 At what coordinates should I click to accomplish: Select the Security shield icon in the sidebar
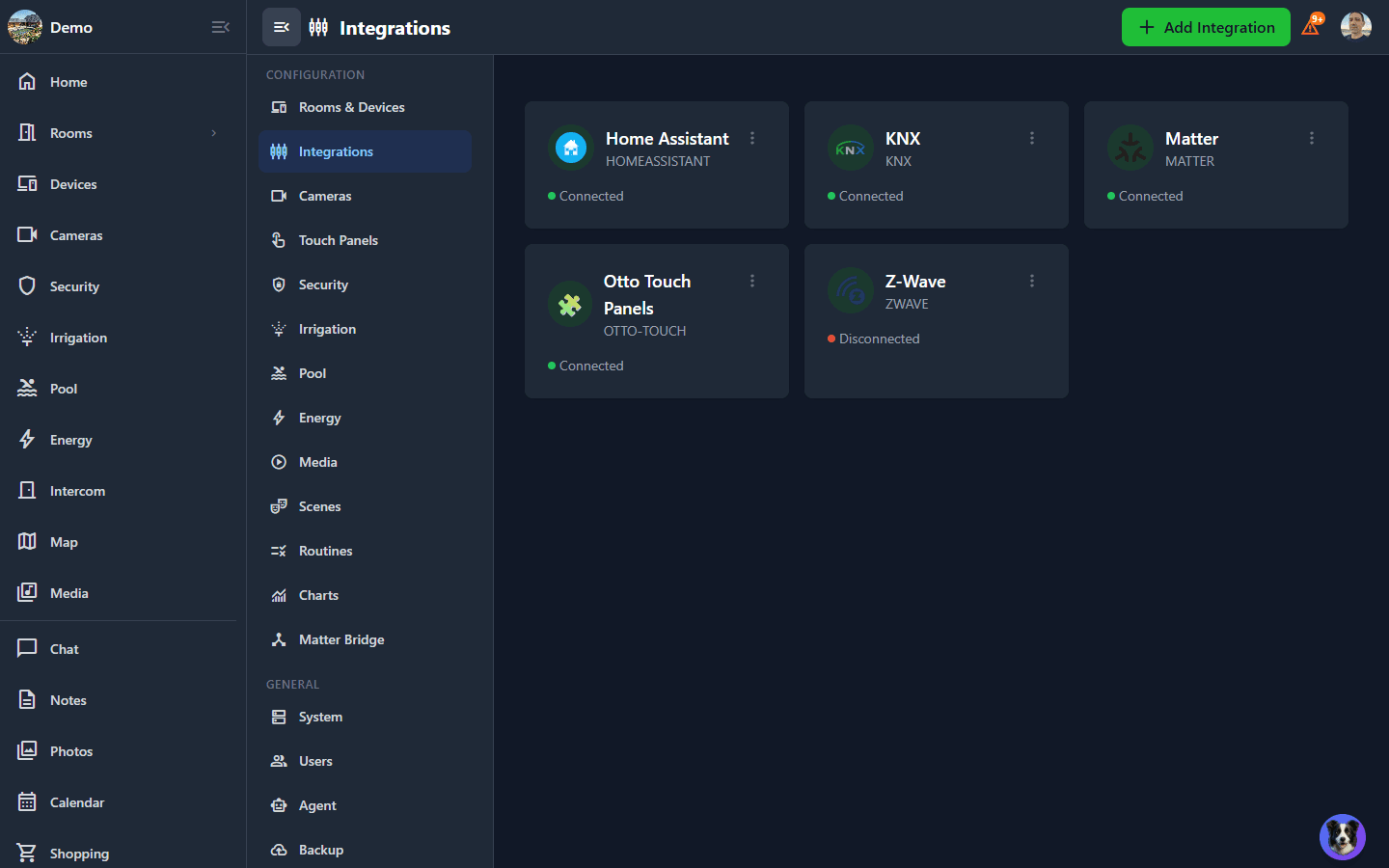[26, 285]
